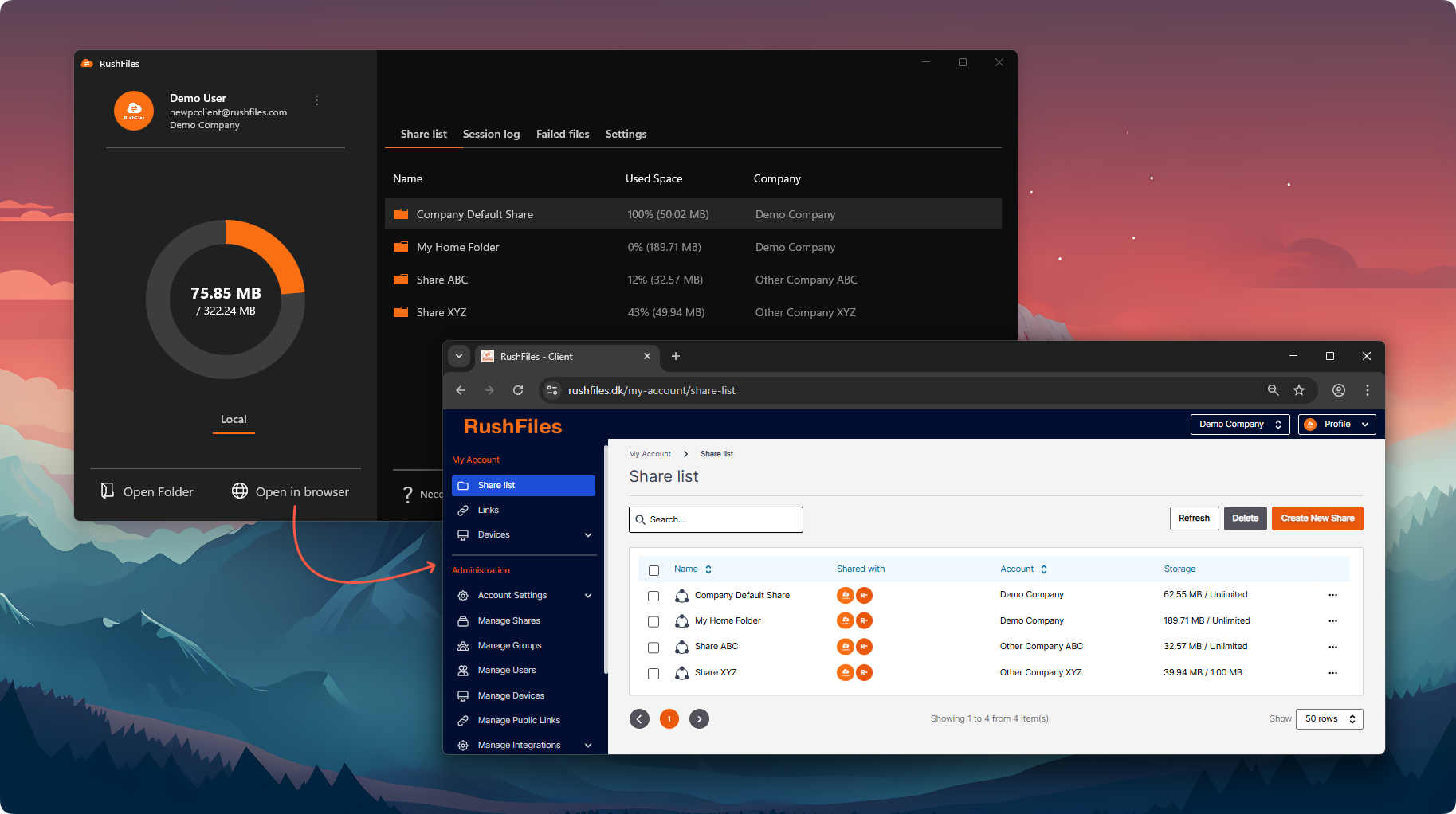Select Share ABC row in client list
Viewport: 1456px width, 814px height.
click(693, 280)
